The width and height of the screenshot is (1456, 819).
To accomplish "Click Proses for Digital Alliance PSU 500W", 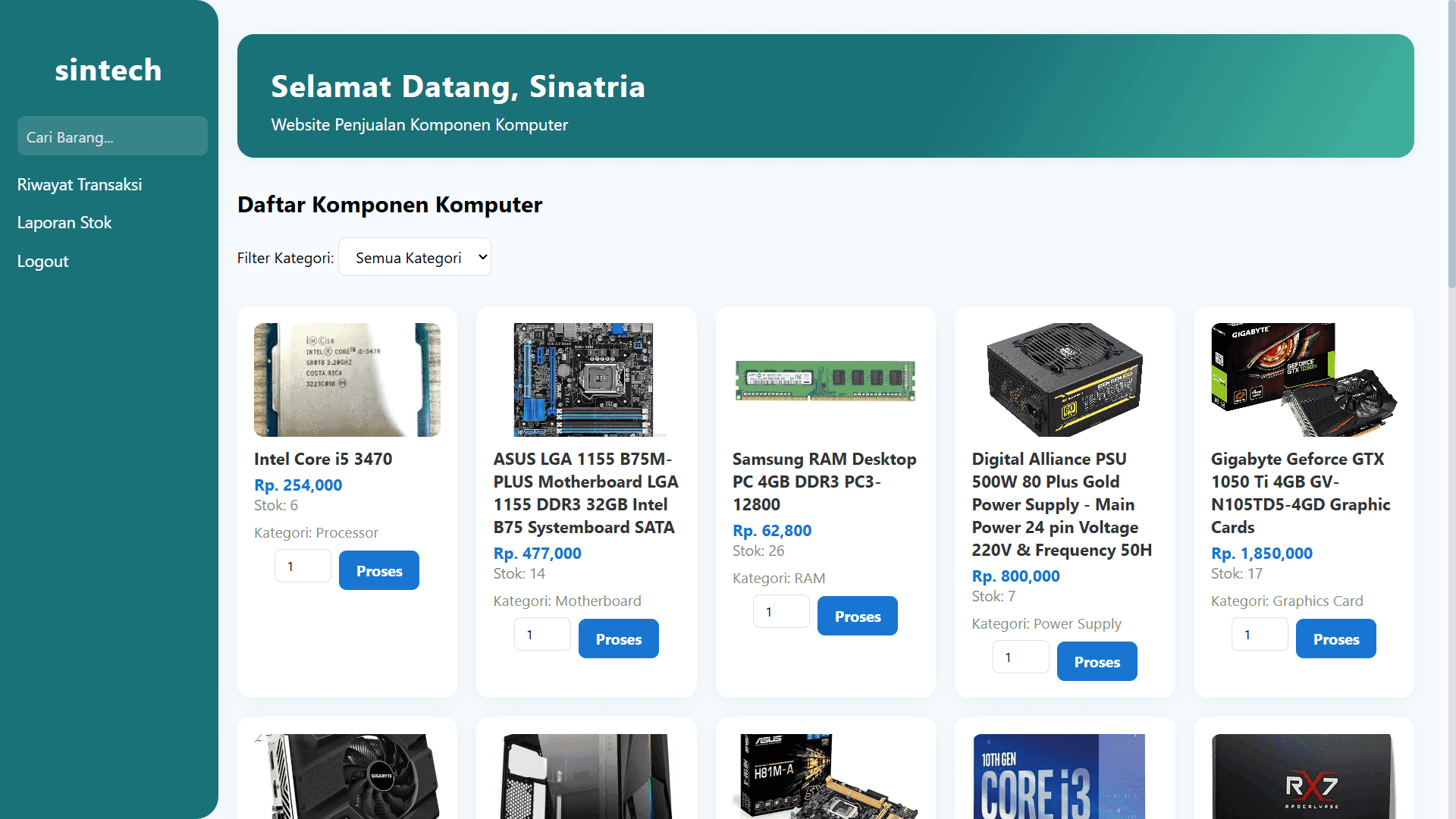I will [1097, 661].
